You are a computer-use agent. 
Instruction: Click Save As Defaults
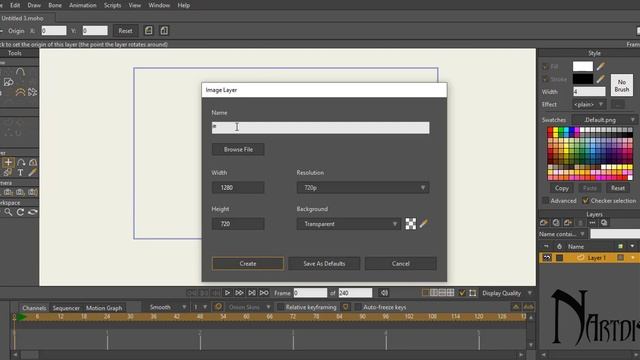click(x=324, y=263)
